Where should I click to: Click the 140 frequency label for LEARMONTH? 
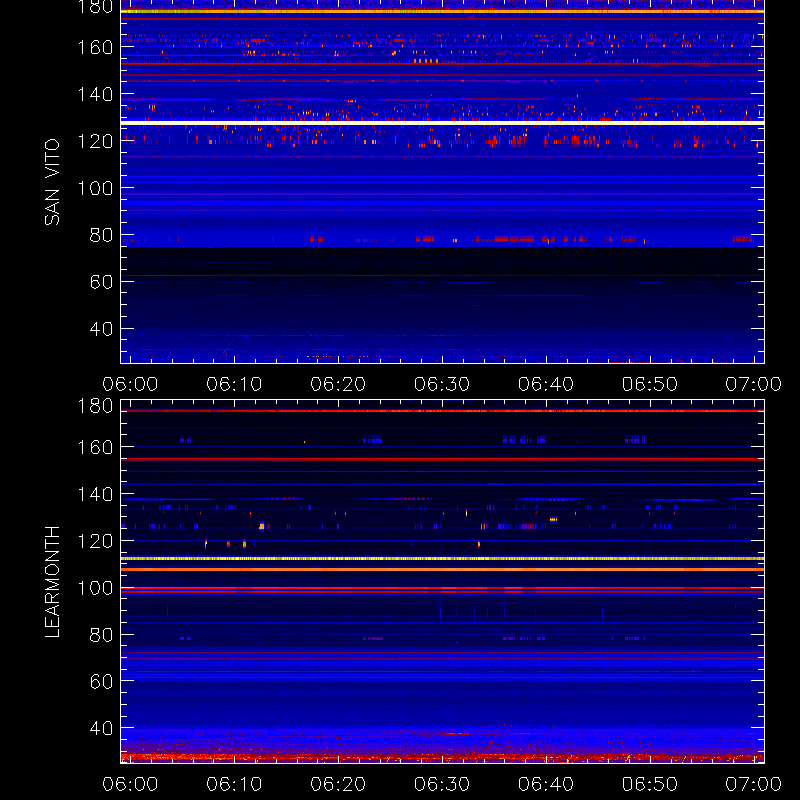[95, 494]
